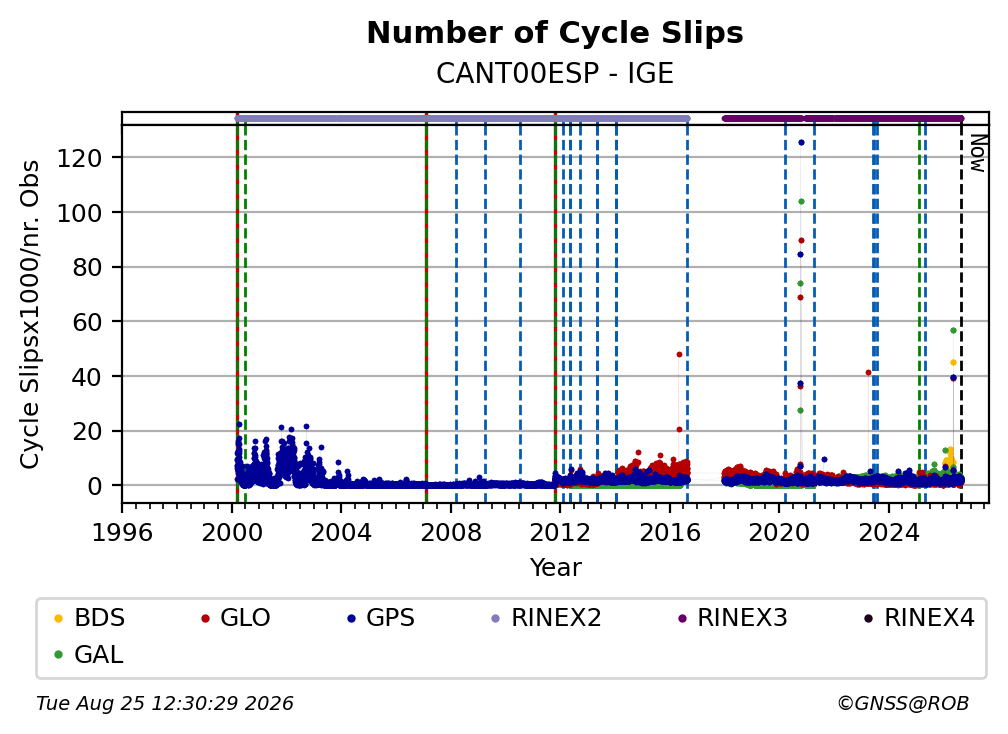Image resolution: width=1008 pixels, height=734 pixels.
Task: Click the purple RINEX3 availability bar
Action: click(843, 118)
